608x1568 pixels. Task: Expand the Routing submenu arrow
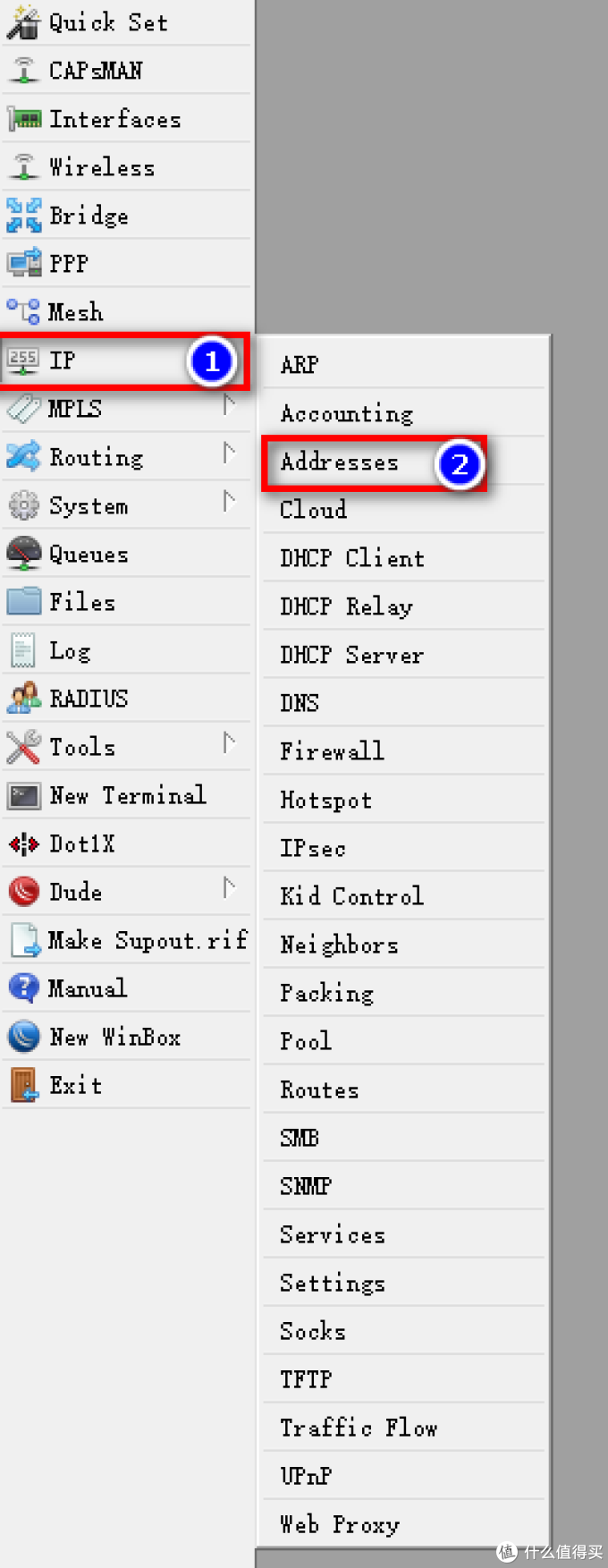click(x=230, y=453)
